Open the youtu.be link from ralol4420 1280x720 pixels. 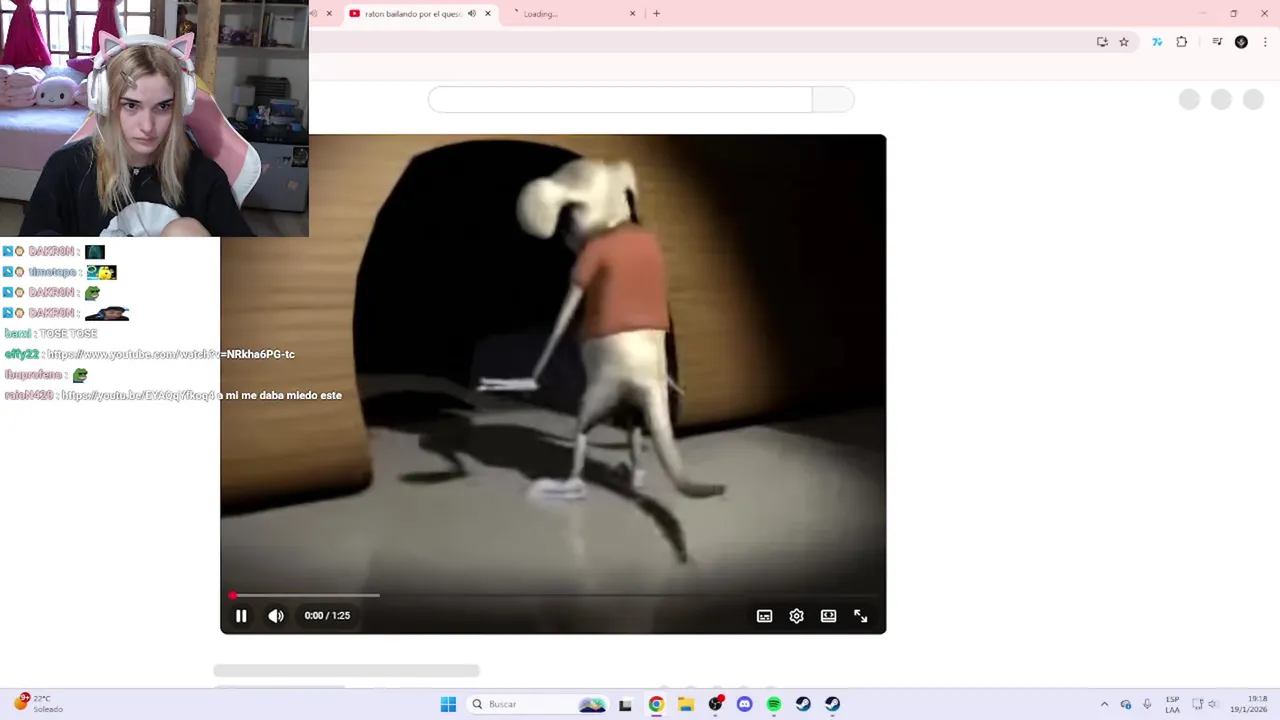click(x=137, y=395)
